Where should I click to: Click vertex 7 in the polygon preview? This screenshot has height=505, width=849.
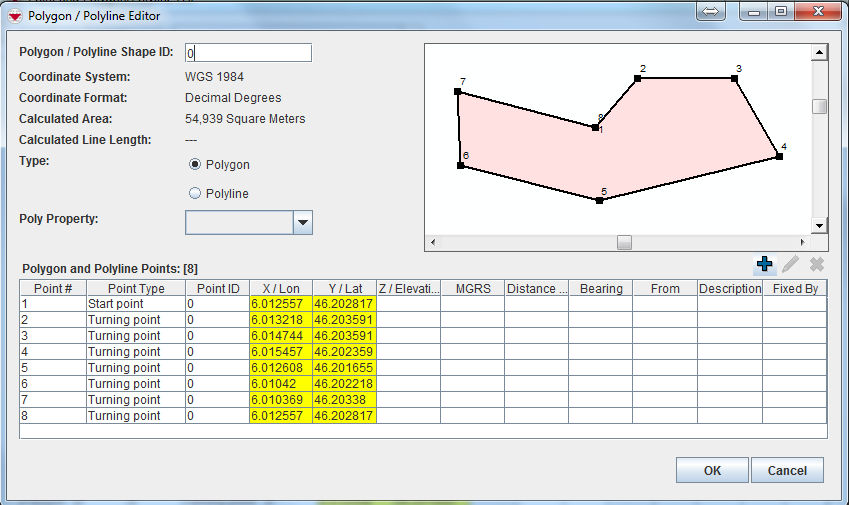(458, 91)
